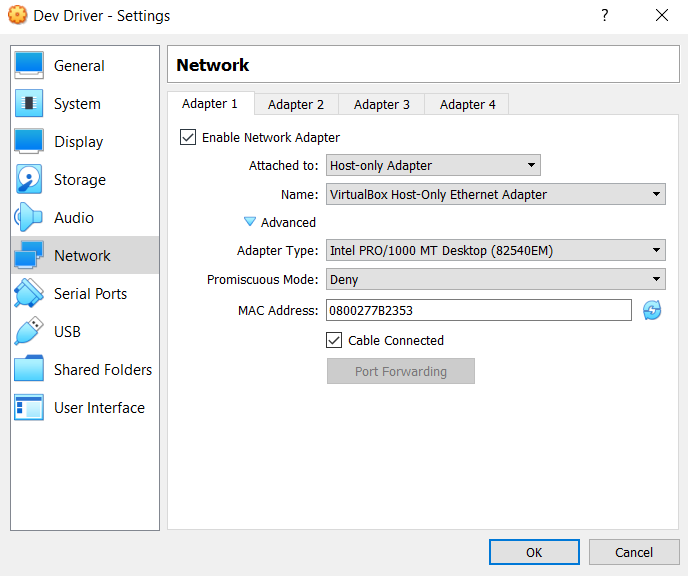This screenshot has width=688, height=576.
Task: Select the Shared Folders folder icon
Action: [29, 369]
